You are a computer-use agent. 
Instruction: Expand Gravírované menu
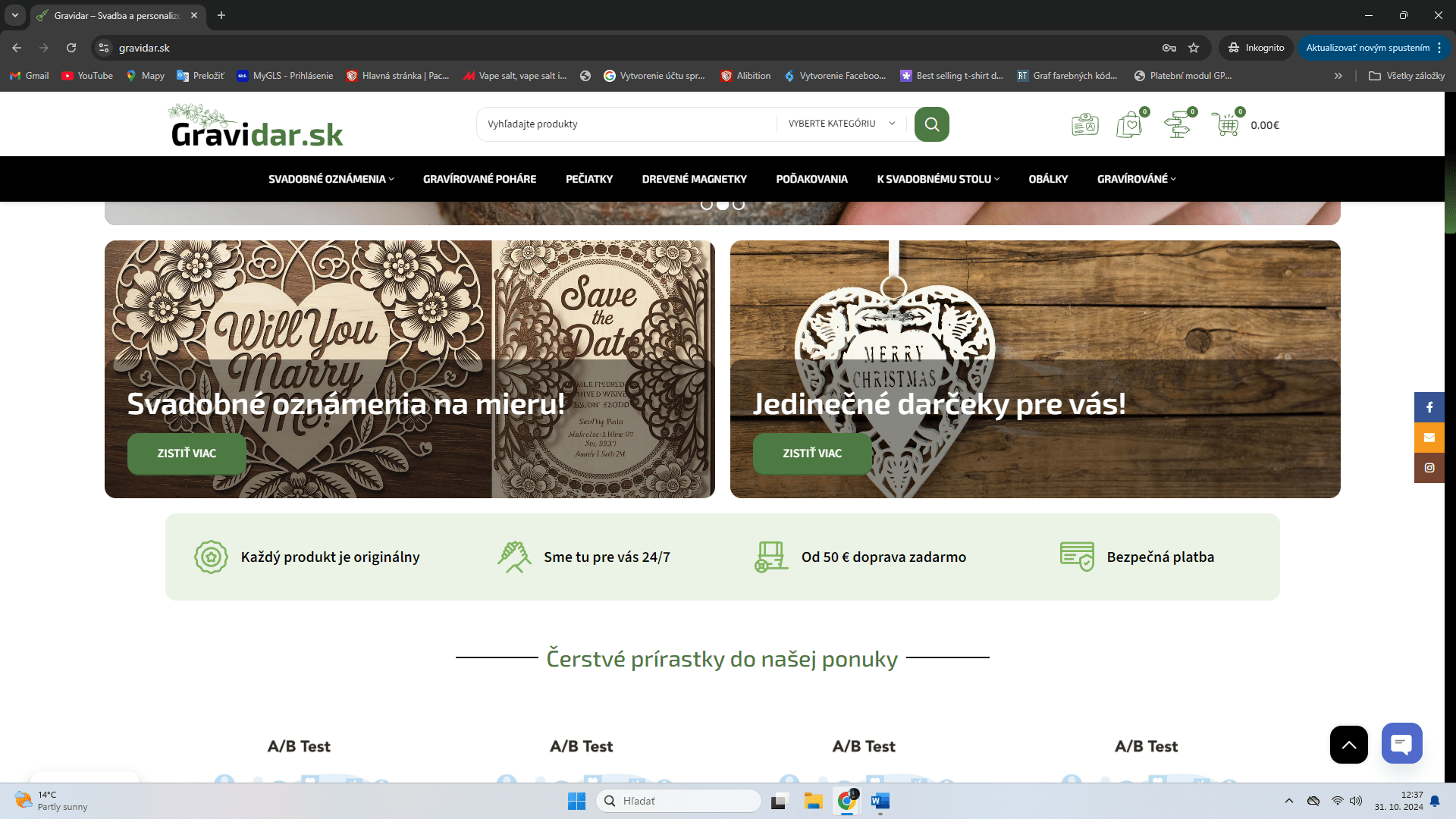1137,179
